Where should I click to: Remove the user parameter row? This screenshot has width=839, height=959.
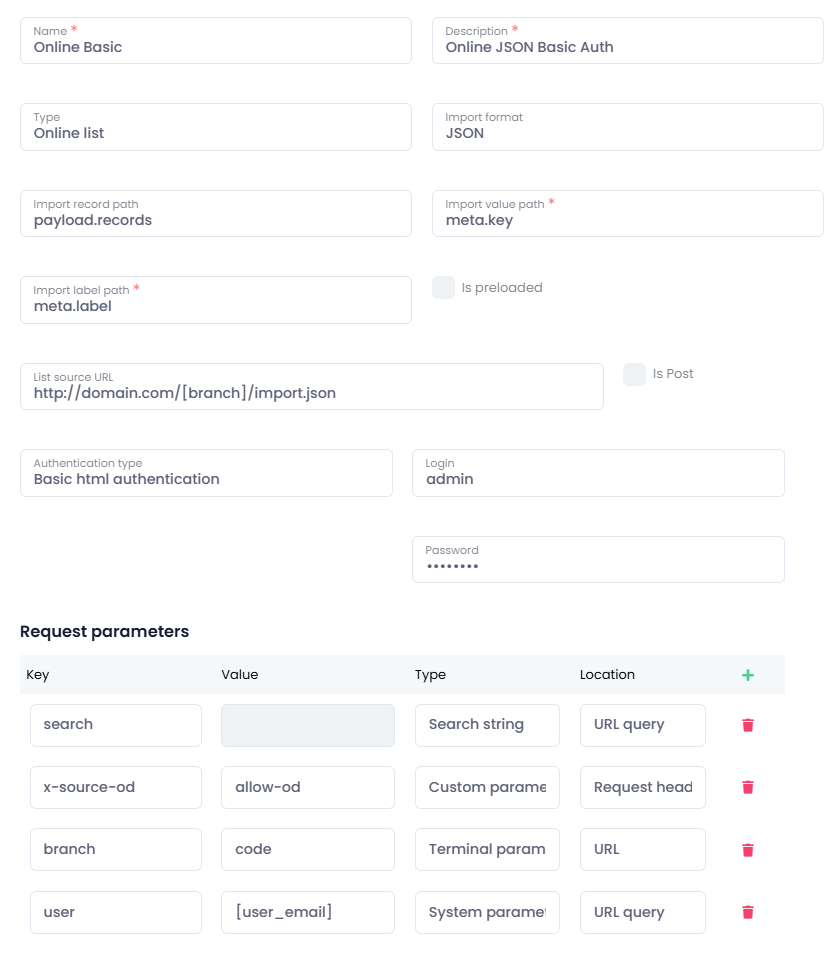pos(748,912)
